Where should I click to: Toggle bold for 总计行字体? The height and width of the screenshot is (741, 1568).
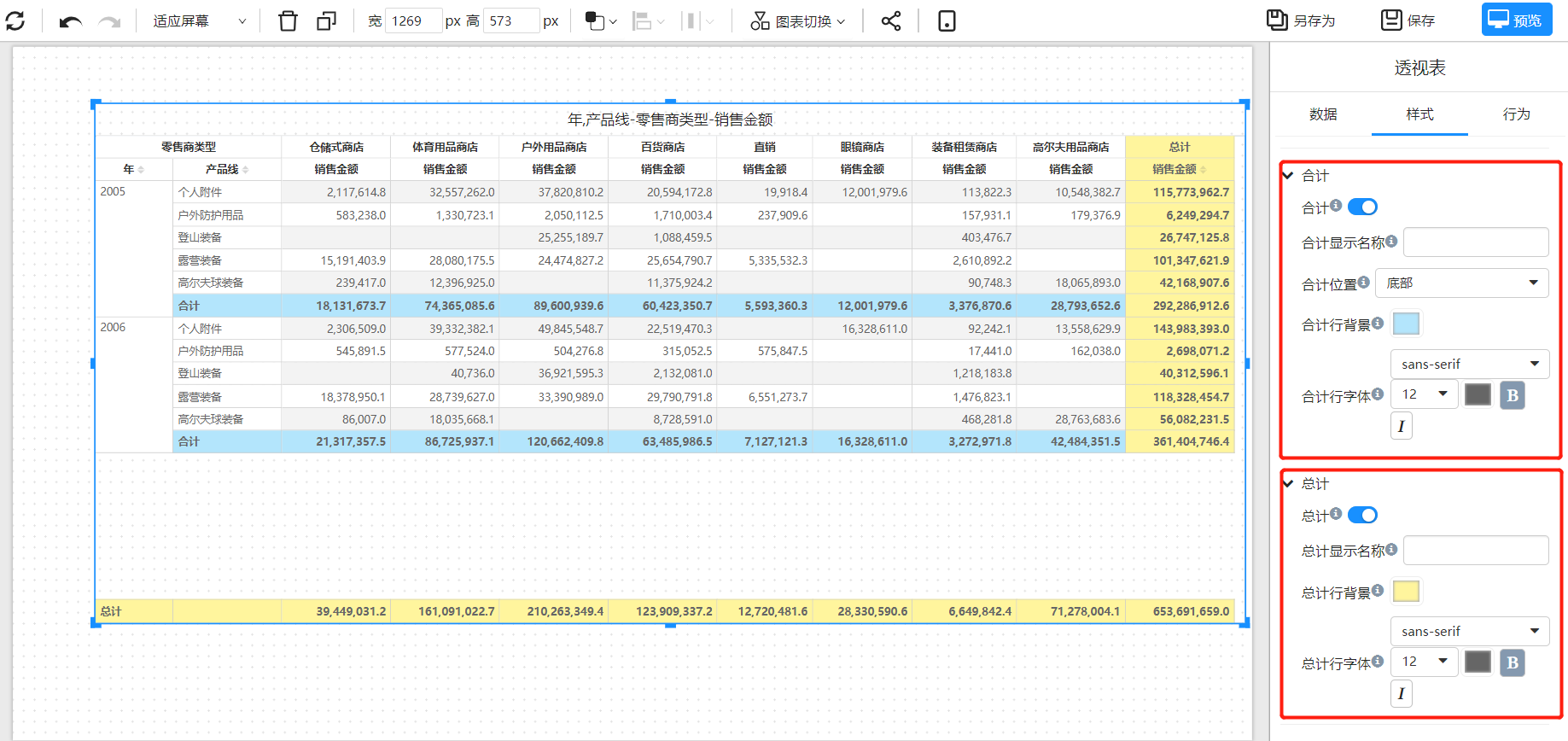1513,662
